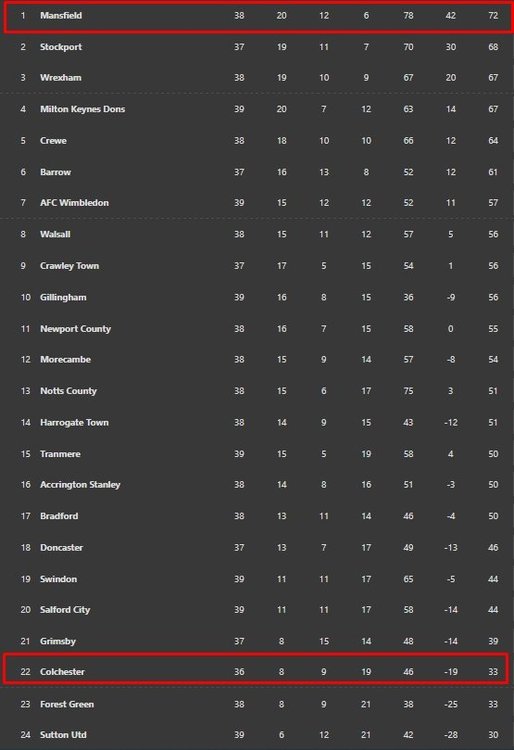
Task: Click Forest Green team name
Action: 67,704
